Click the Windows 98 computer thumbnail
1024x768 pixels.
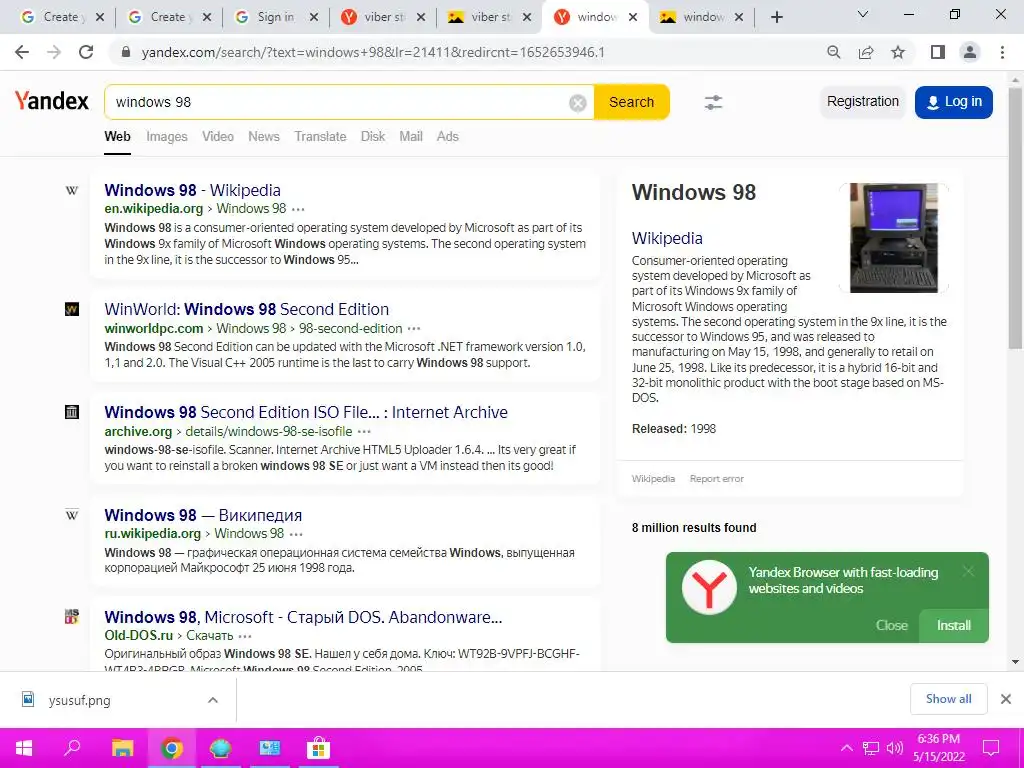[893, 238]
